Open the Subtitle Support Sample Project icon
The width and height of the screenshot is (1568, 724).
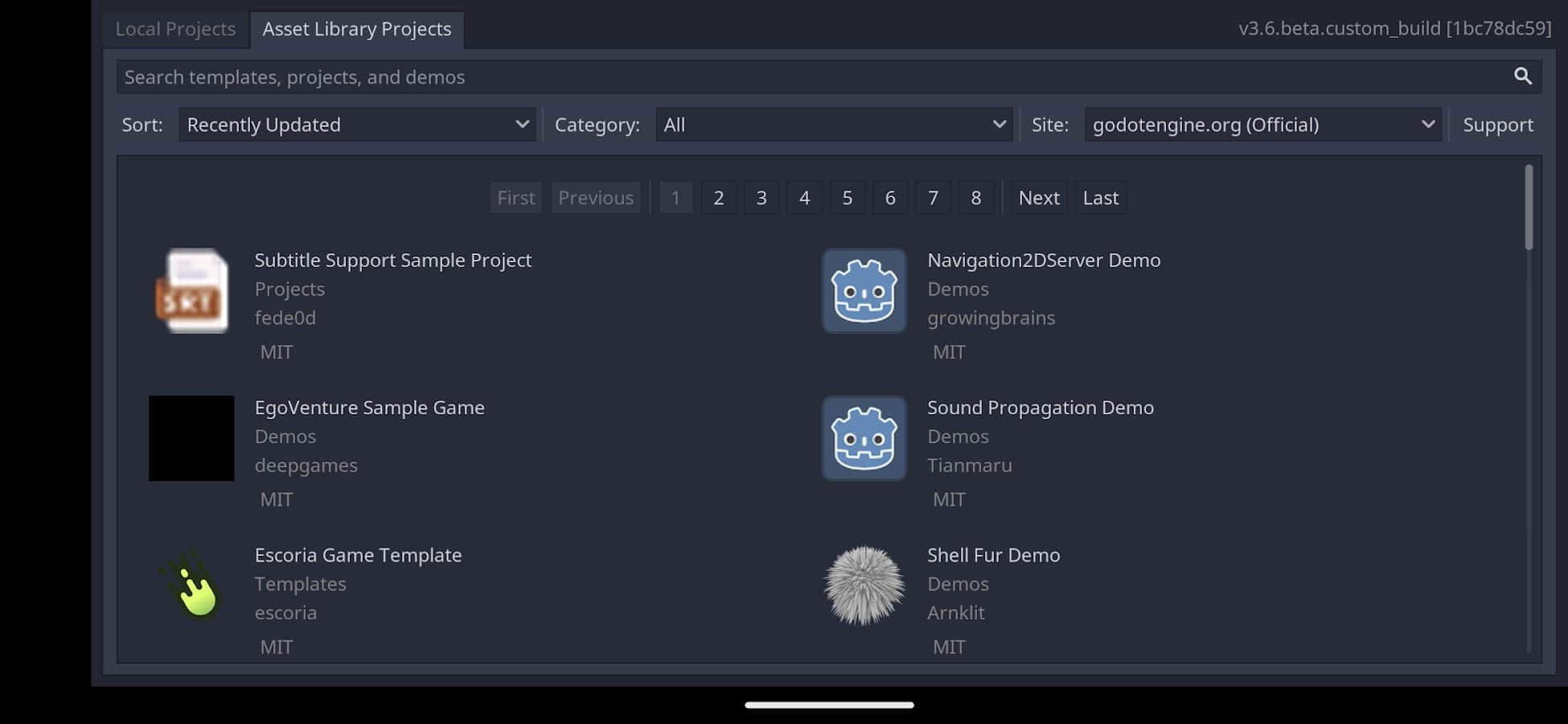tap(191, 290)
